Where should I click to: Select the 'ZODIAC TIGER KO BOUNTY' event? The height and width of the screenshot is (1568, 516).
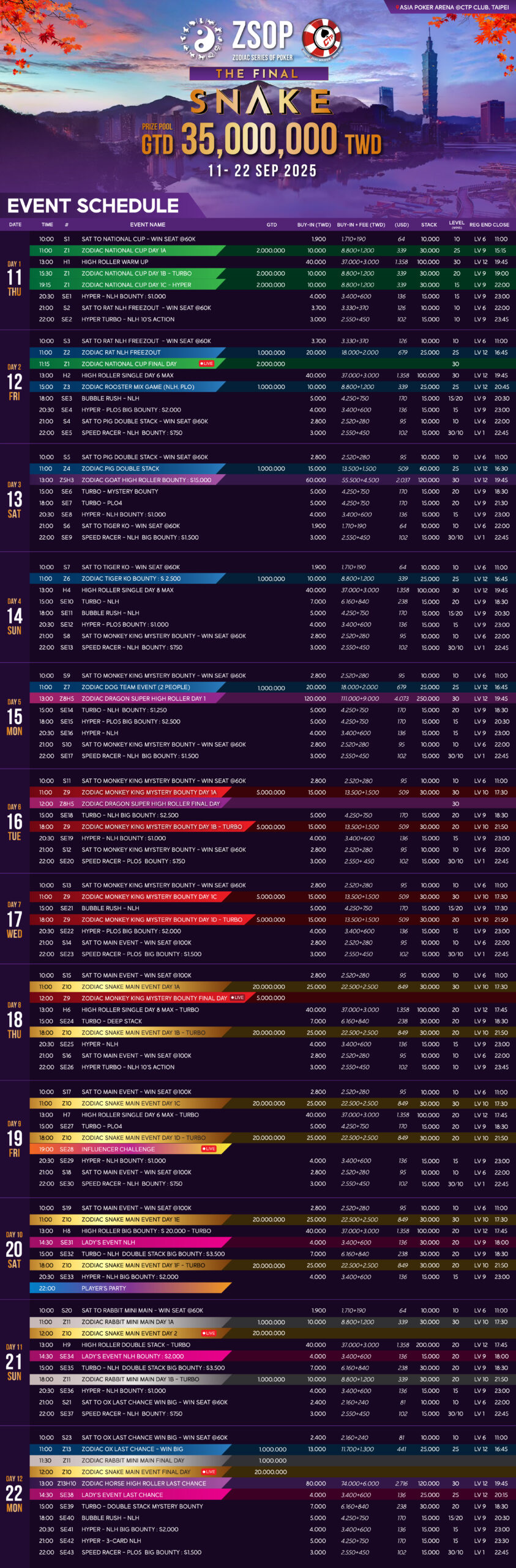131,579
